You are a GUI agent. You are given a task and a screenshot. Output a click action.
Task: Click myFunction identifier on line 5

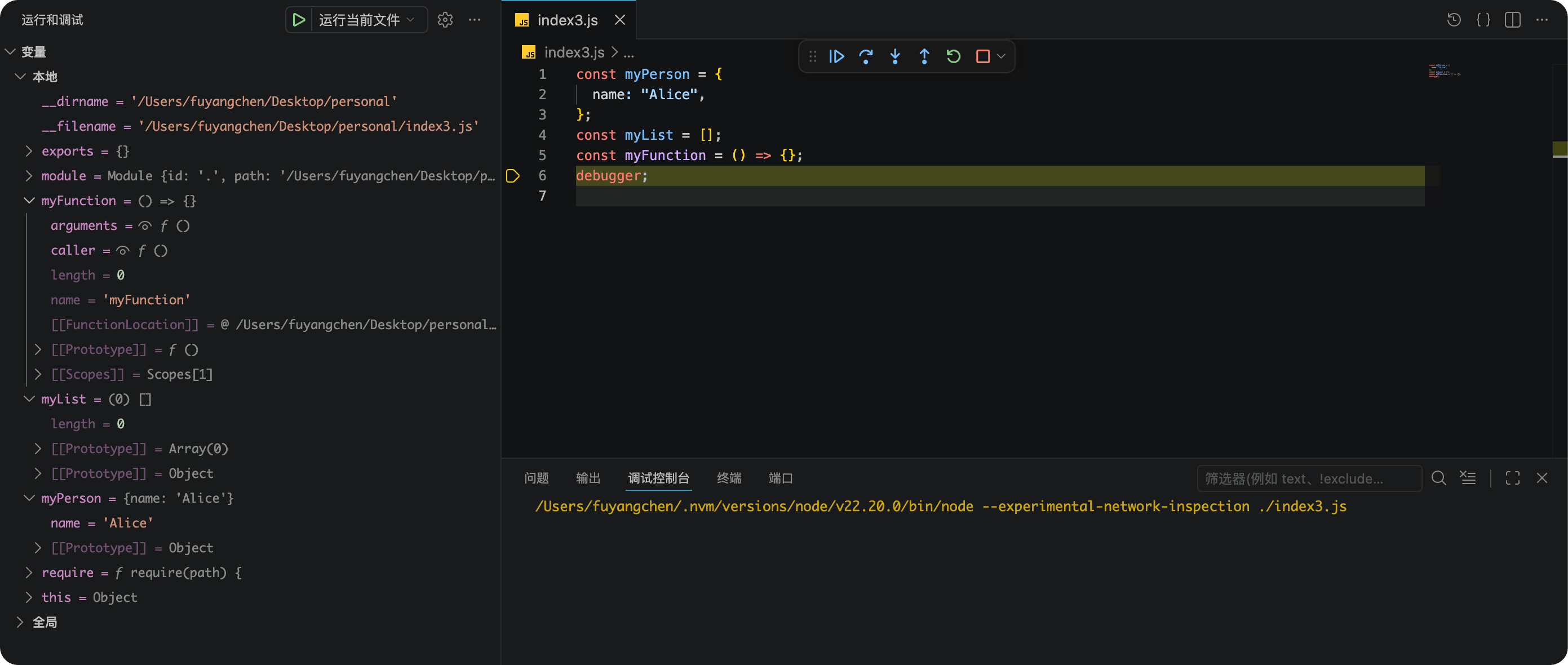tap(665, 156)
